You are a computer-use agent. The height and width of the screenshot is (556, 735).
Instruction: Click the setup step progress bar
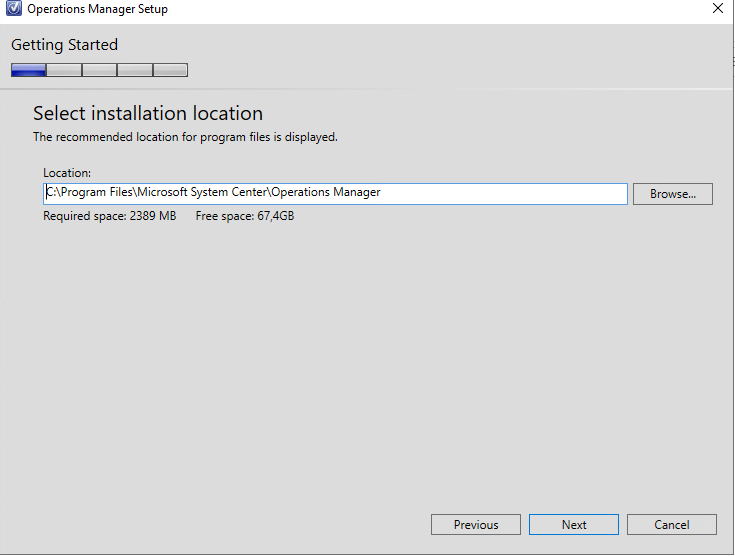[99, 70]
